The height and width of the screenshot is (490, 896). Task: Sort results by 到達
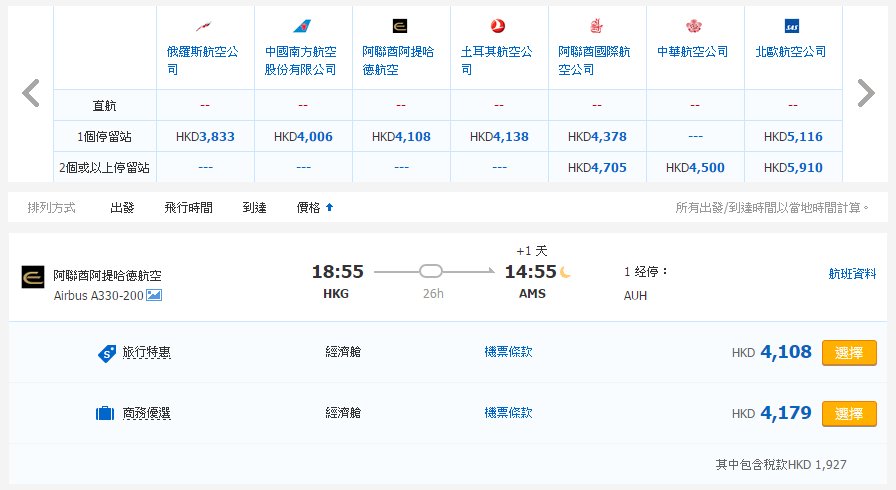(x=254, y=208)
